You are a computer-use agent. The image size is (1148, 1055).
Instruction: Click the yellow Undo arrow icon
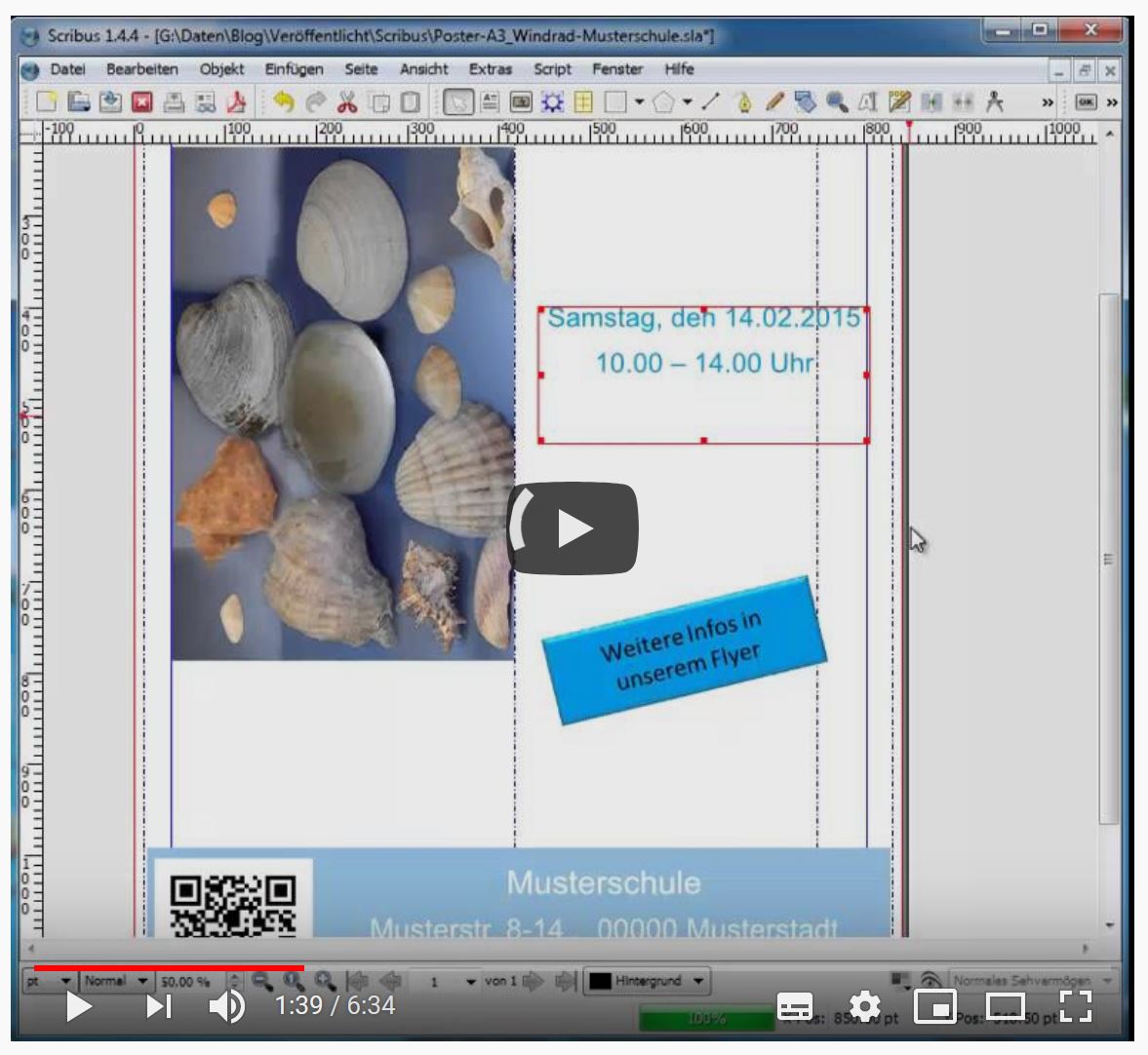(283, 101)
